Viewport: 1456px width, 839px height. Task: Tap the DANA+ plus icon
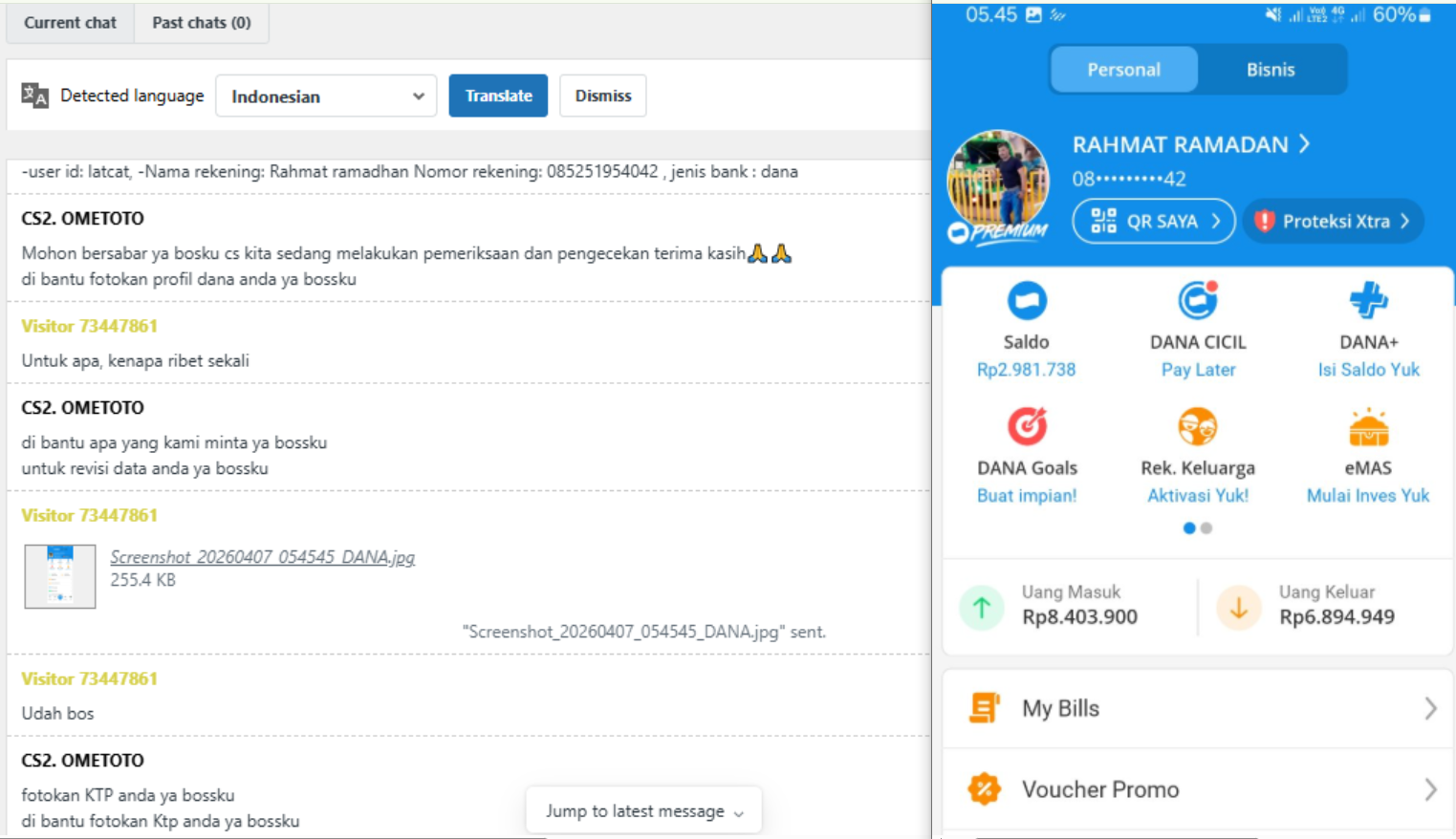tap(1368, 300)
